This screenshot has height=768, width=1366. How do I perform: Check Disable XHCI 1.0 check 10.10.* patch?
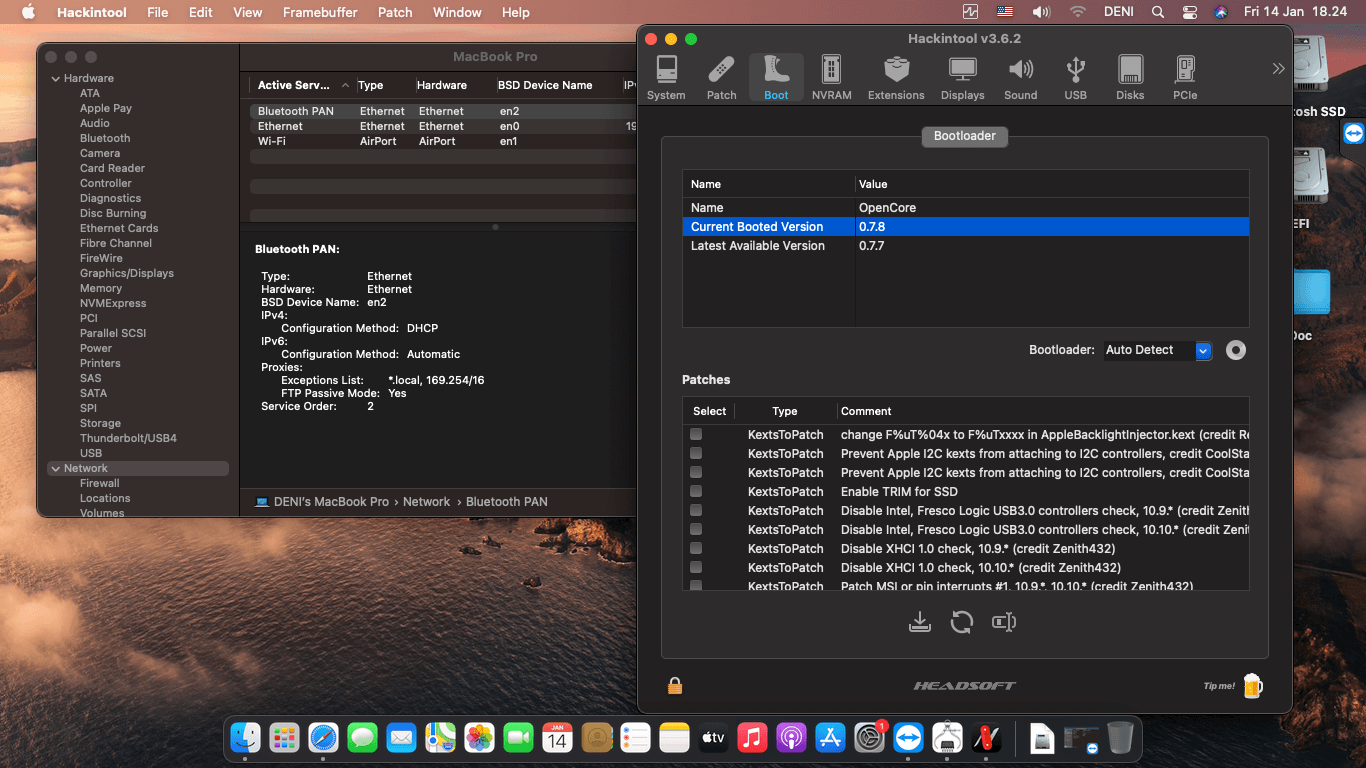point(696,568)
